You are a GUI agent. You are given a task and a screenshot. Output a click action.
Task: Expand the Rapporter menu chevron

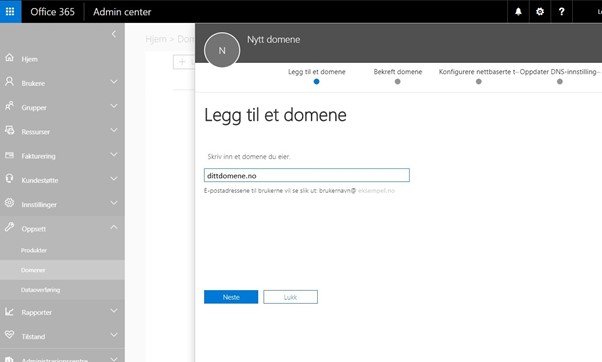114,311
